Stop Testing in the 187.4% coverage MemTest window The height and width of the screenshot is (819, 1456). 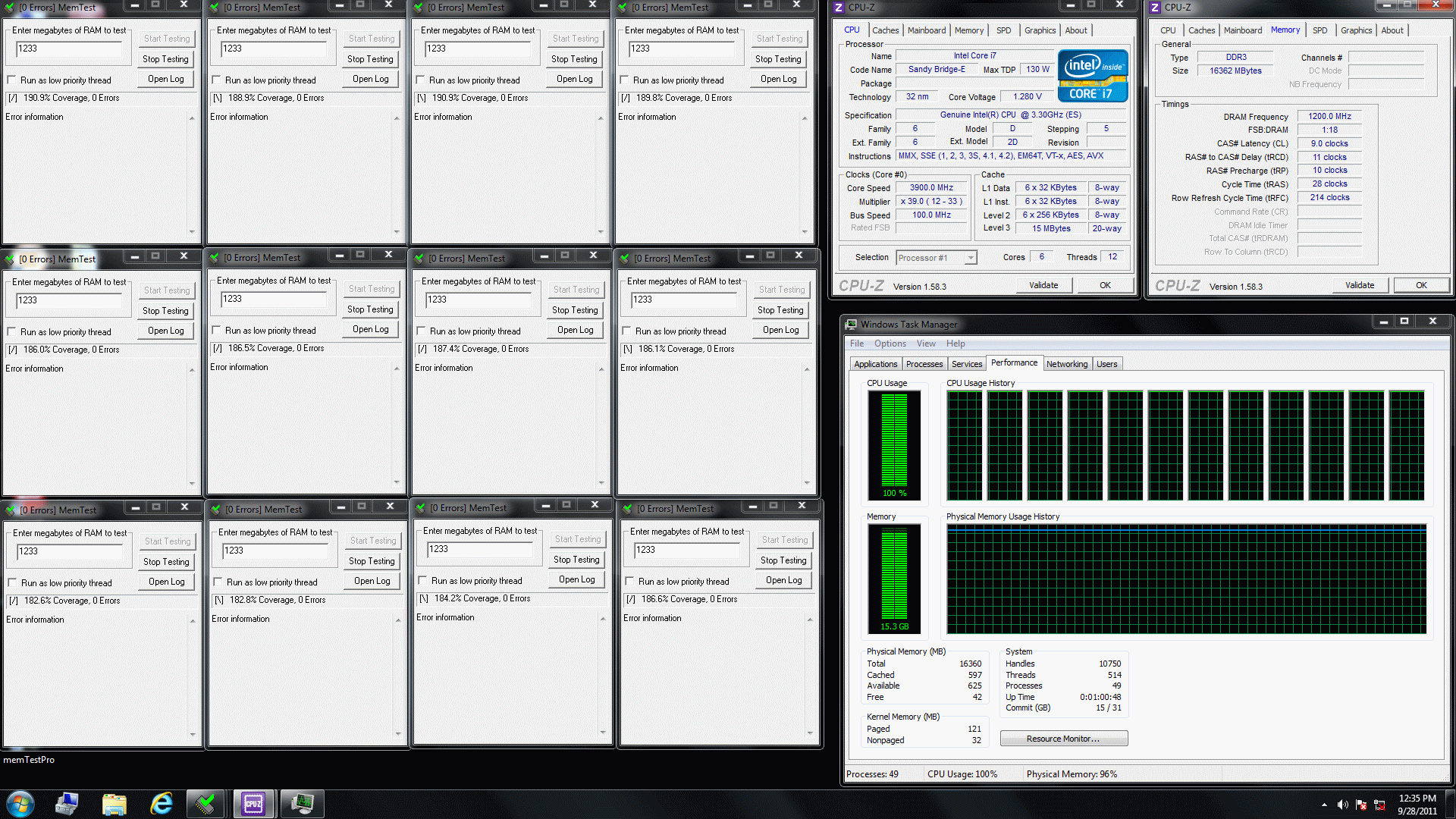[x=575, y=310]
